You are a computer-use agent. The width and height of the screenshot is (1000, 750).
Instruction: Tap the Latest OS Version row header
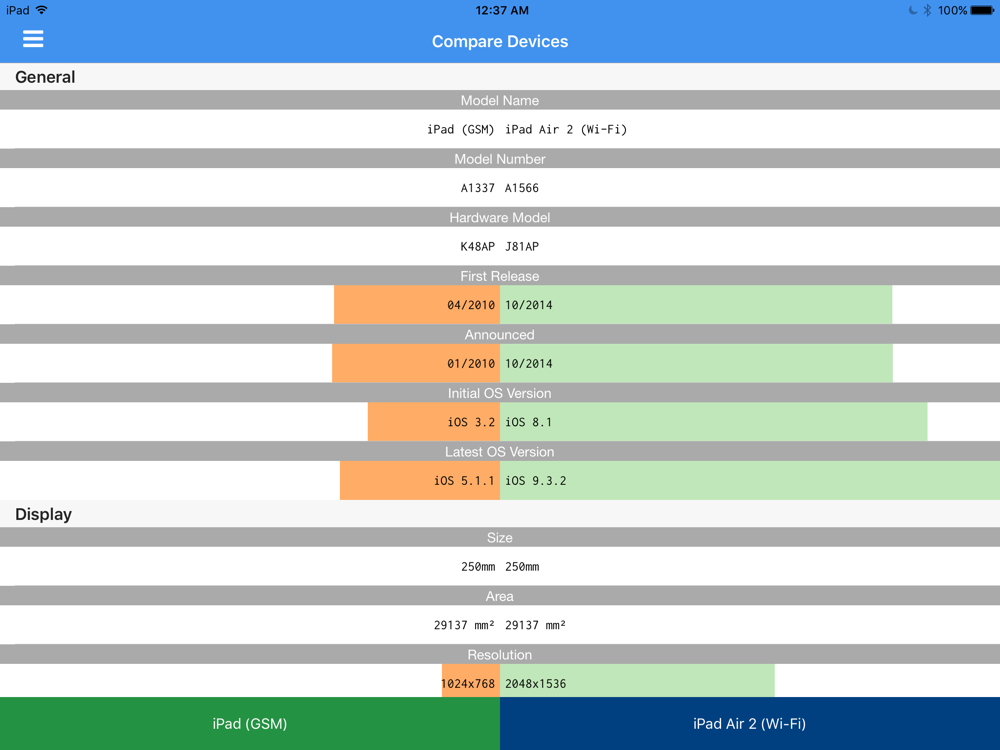(500, 452)
